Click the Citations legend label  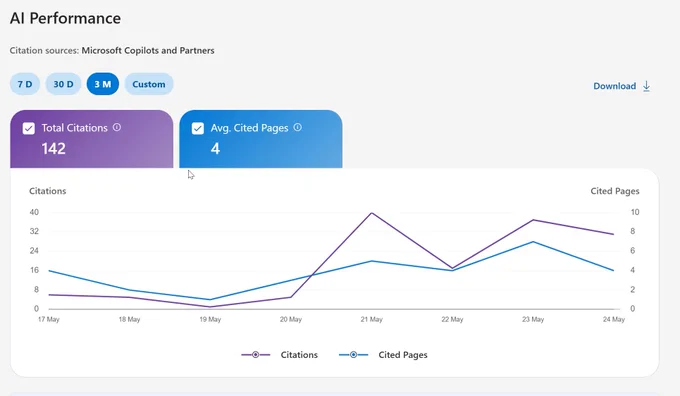click(299, 355)
